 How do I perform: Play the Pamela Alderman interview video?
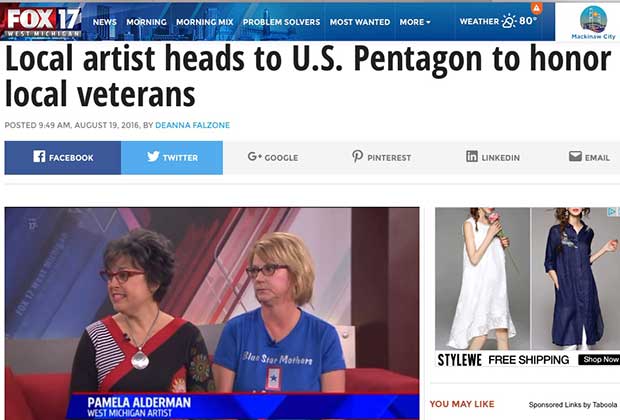coord(212,313)
